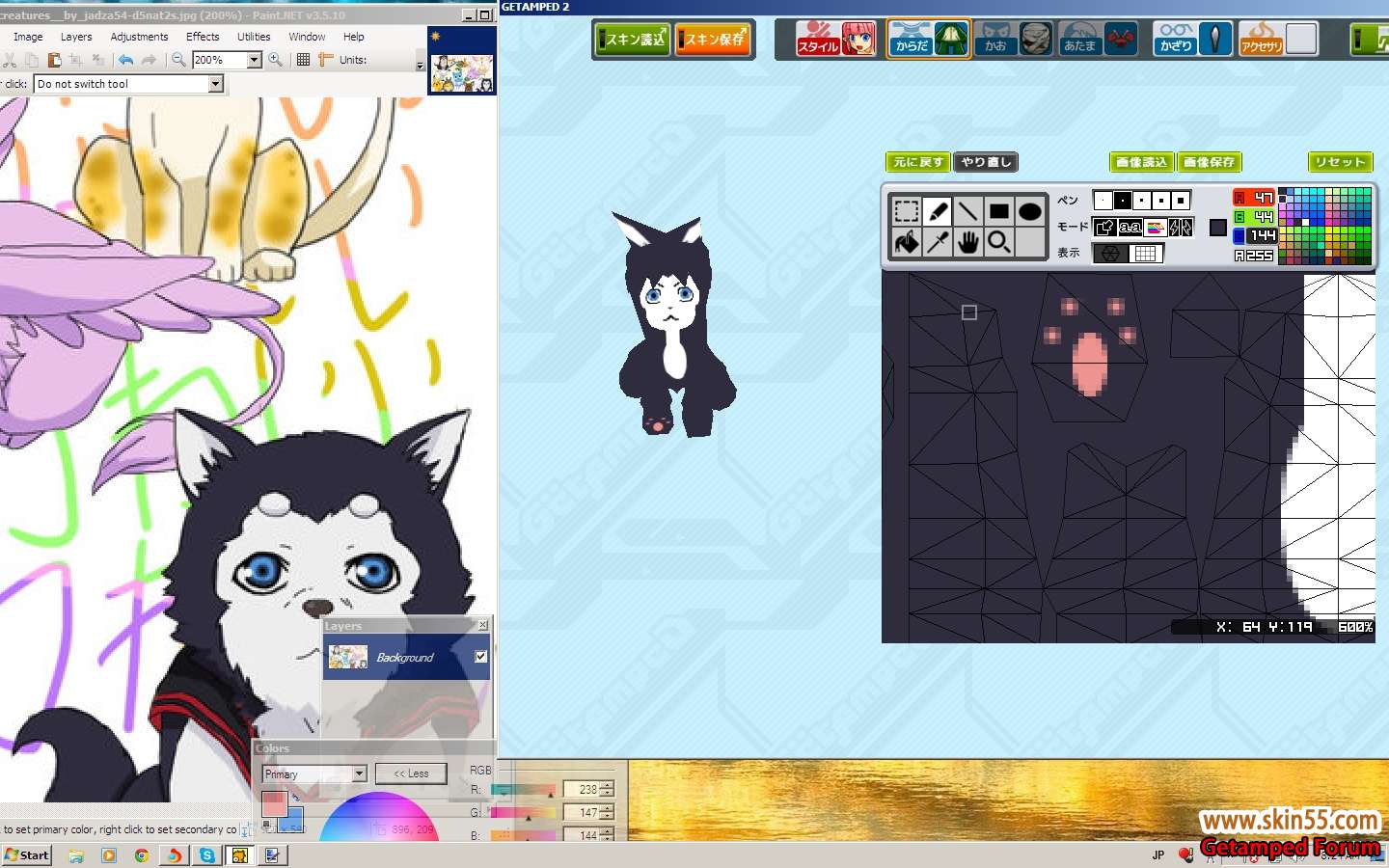
Task: Select the filled rectangle tool
Action: tap(998, 211)
